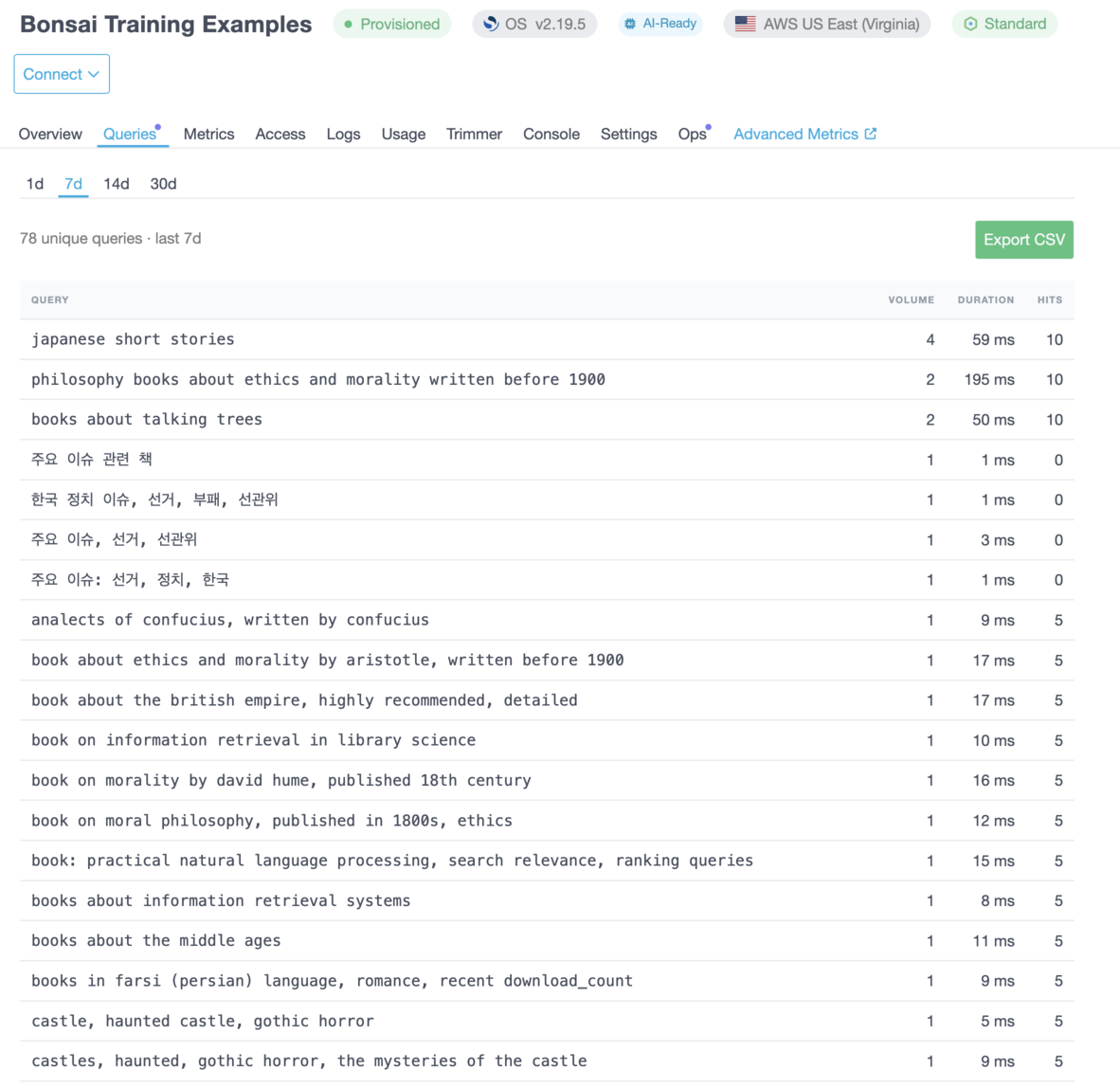The height and width of the screenshot is (1088, 1120).
Task: Click the '59 ms' duration value
Action: tap(993, 339)
